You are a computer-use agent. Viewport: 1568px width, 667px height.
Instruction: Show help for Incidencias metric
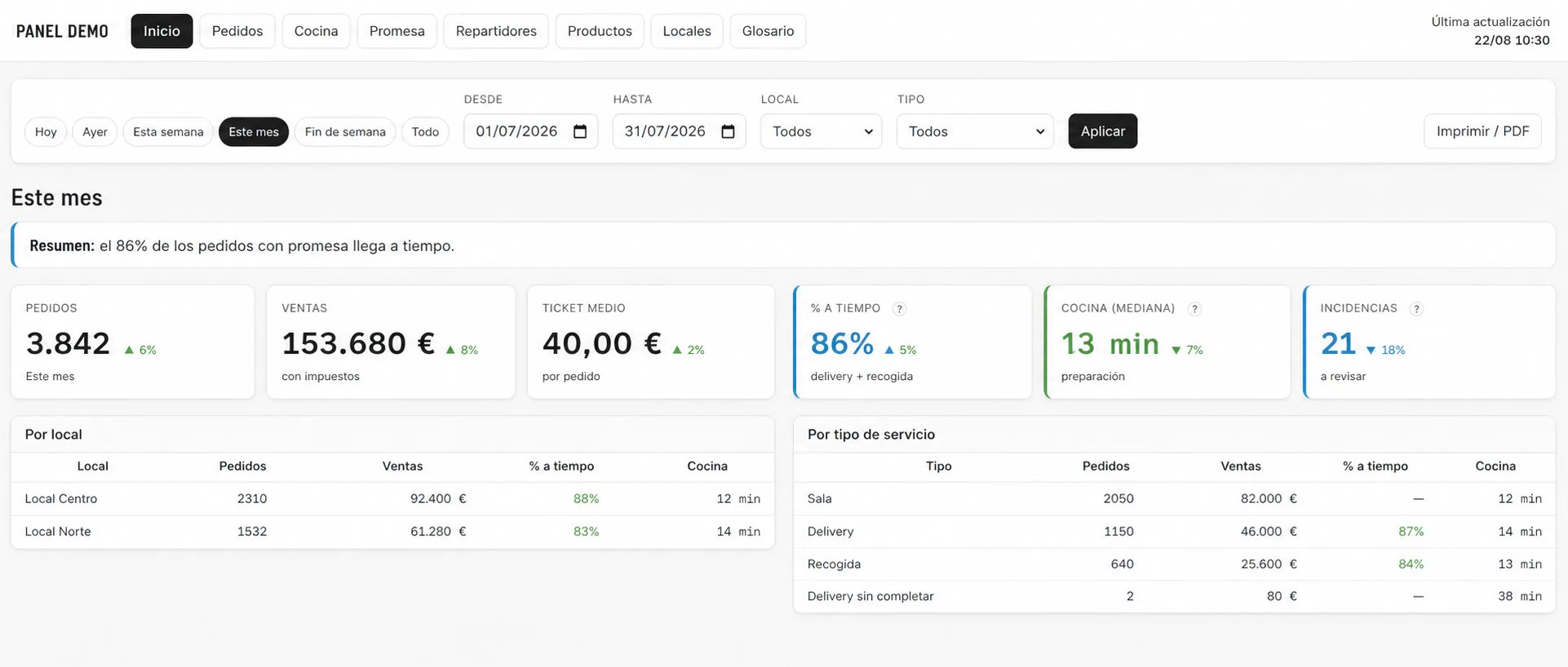(x=1416, y=309)
